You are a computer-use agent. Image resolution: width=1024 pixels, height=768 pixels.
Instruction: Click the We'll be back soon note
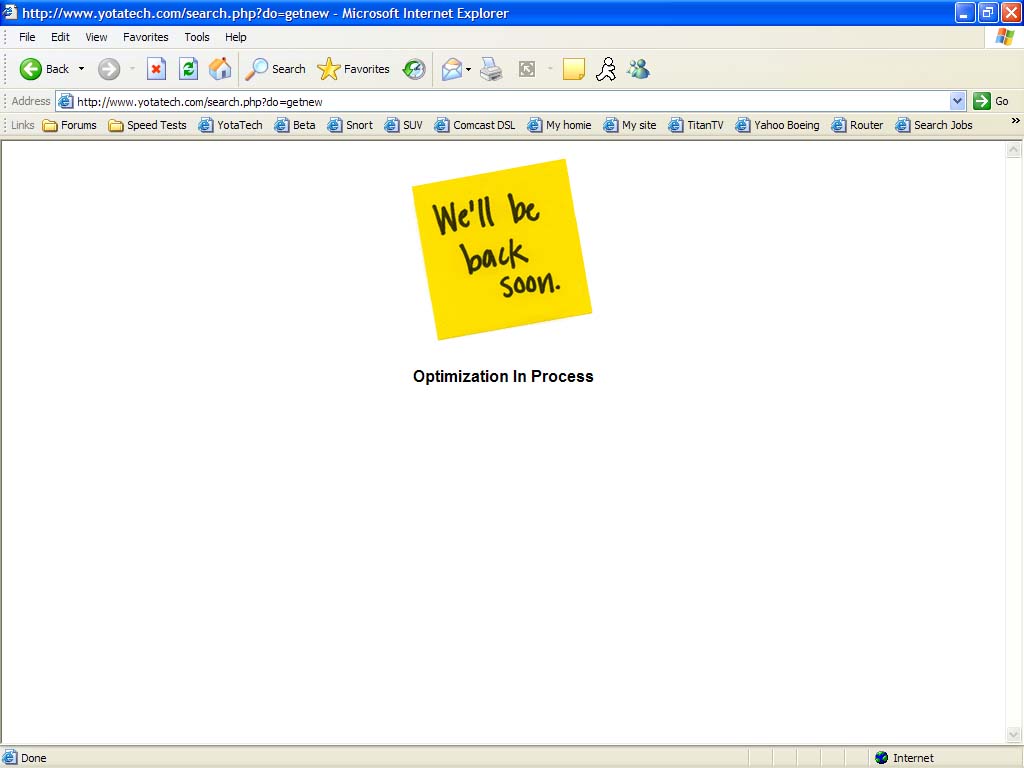[502, 249]
